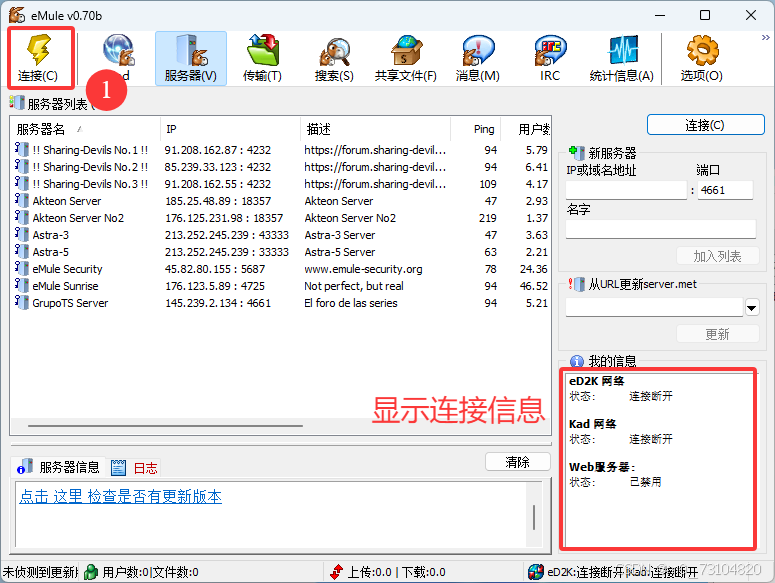Click the Web server disabled status text
775x583 pixels.
click(x=645, y=482)
